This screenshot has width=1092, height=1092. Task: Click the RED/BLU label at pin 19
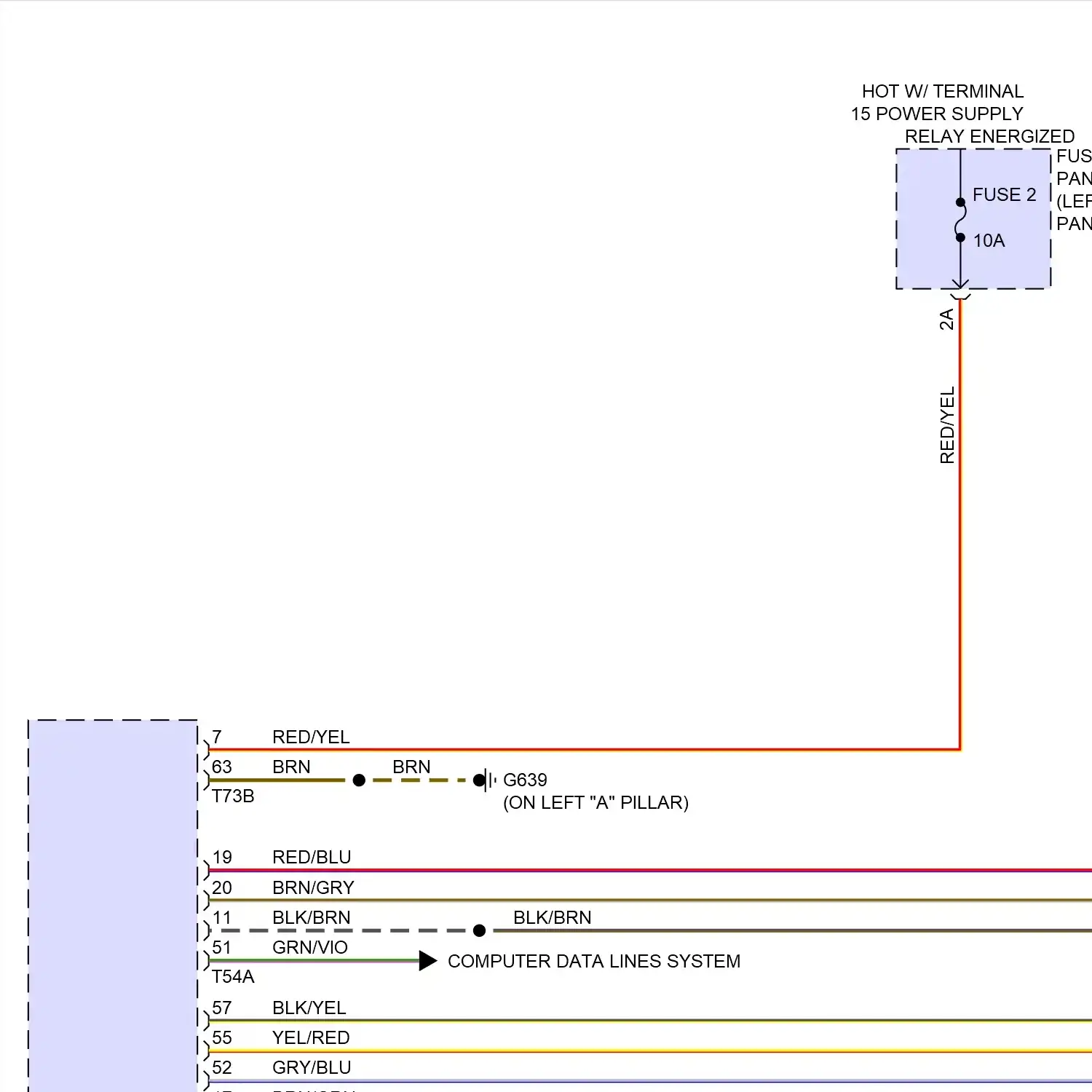tap(312, 858)
